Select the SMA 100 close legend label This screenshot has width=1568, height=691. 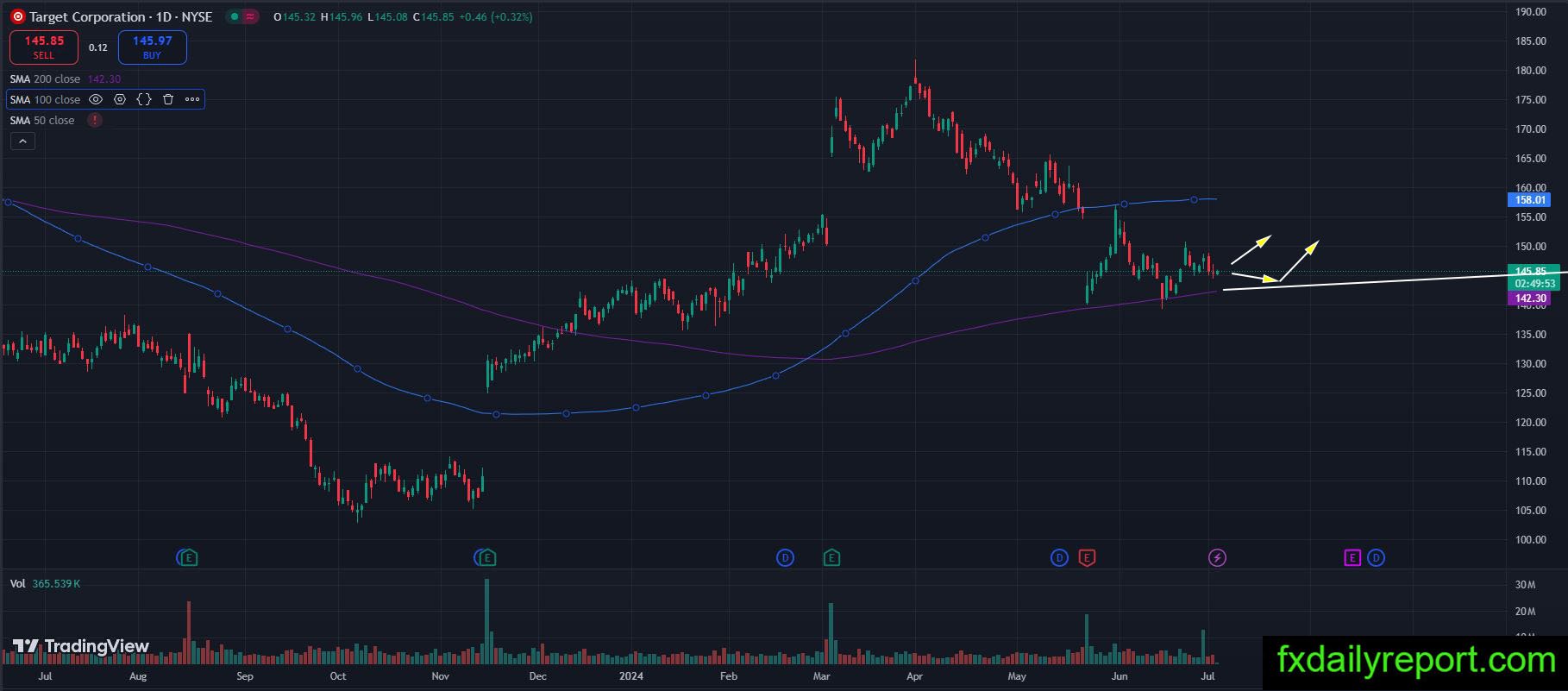[45, 99]
